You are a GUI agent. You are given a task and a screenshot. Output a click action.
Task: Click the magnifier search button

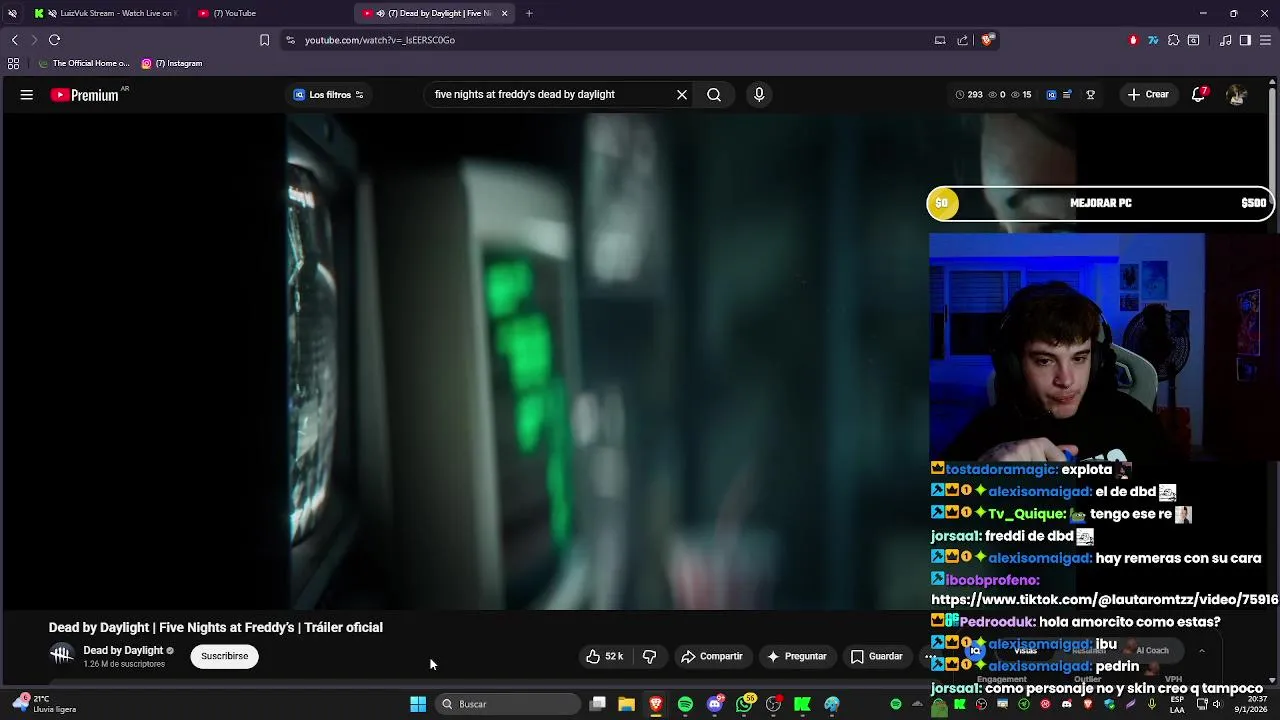tap(714, 95)
